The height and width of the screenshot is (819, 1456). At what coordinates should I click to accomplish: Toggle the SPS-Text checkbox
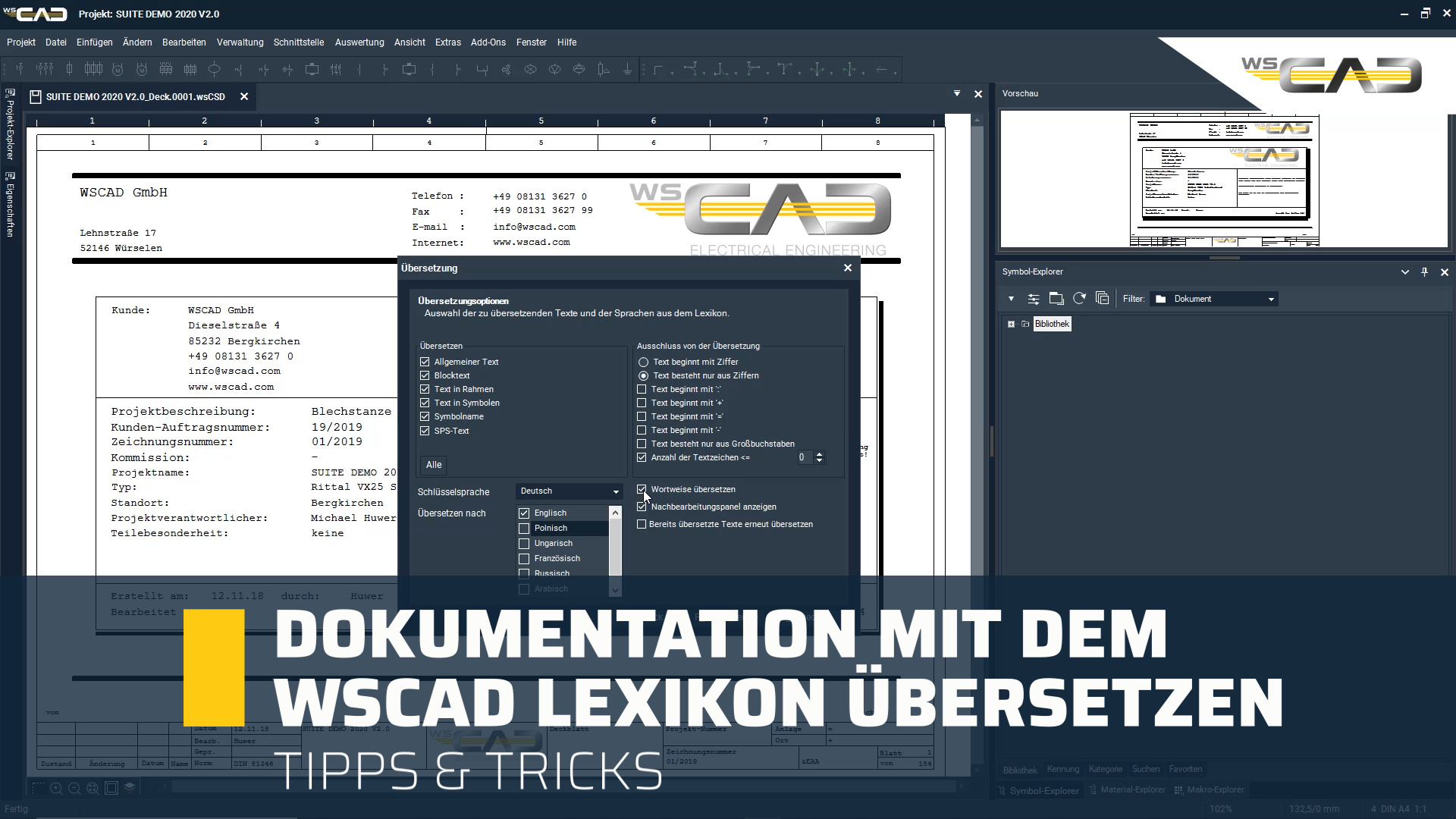tap(425, 431)
